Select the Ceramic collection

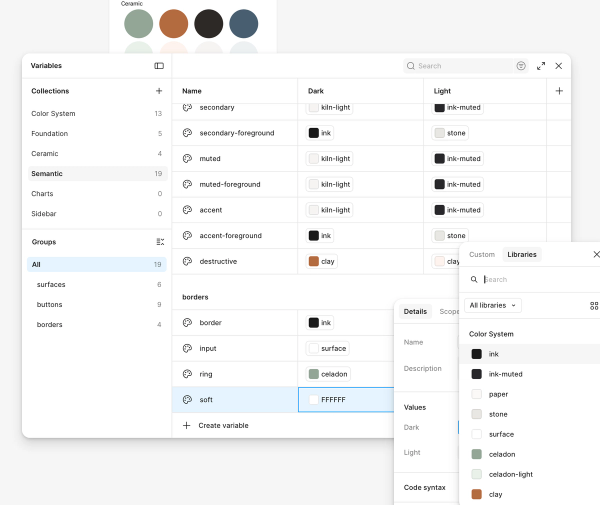point(97,153)
